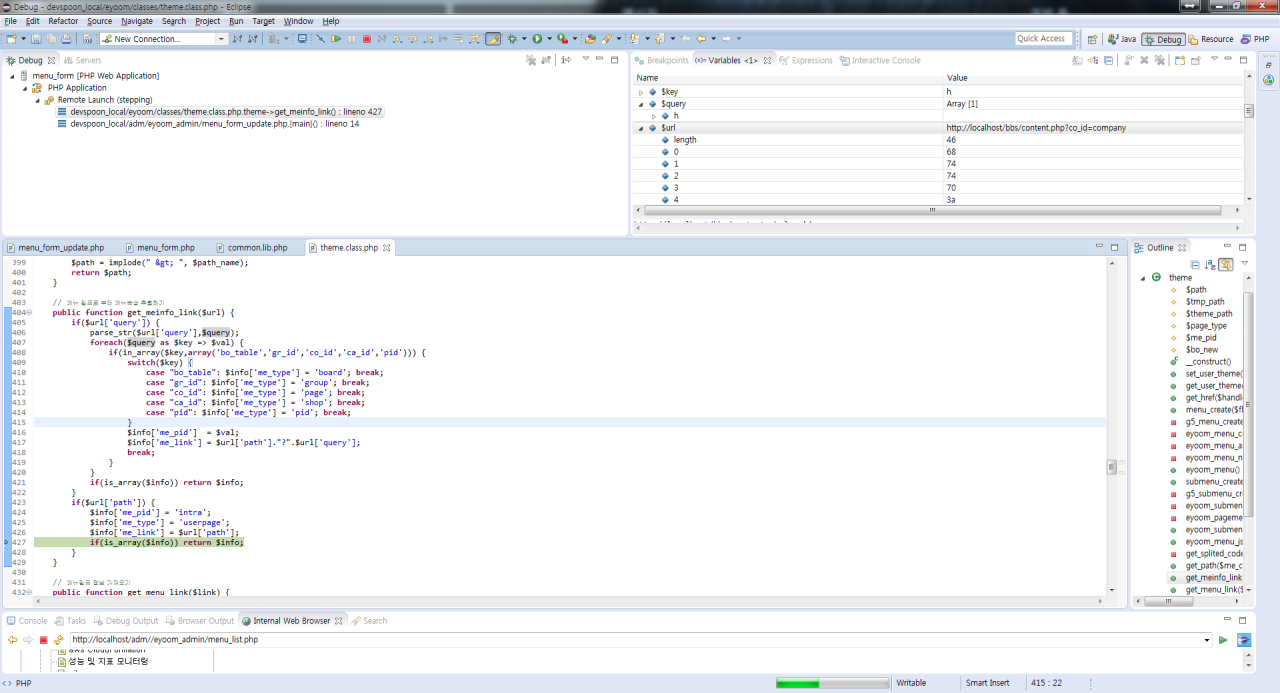This screenshot has width=1280, height=693.
Task: Click the Save icon in main toolbar
Action: tap(36, 39)
